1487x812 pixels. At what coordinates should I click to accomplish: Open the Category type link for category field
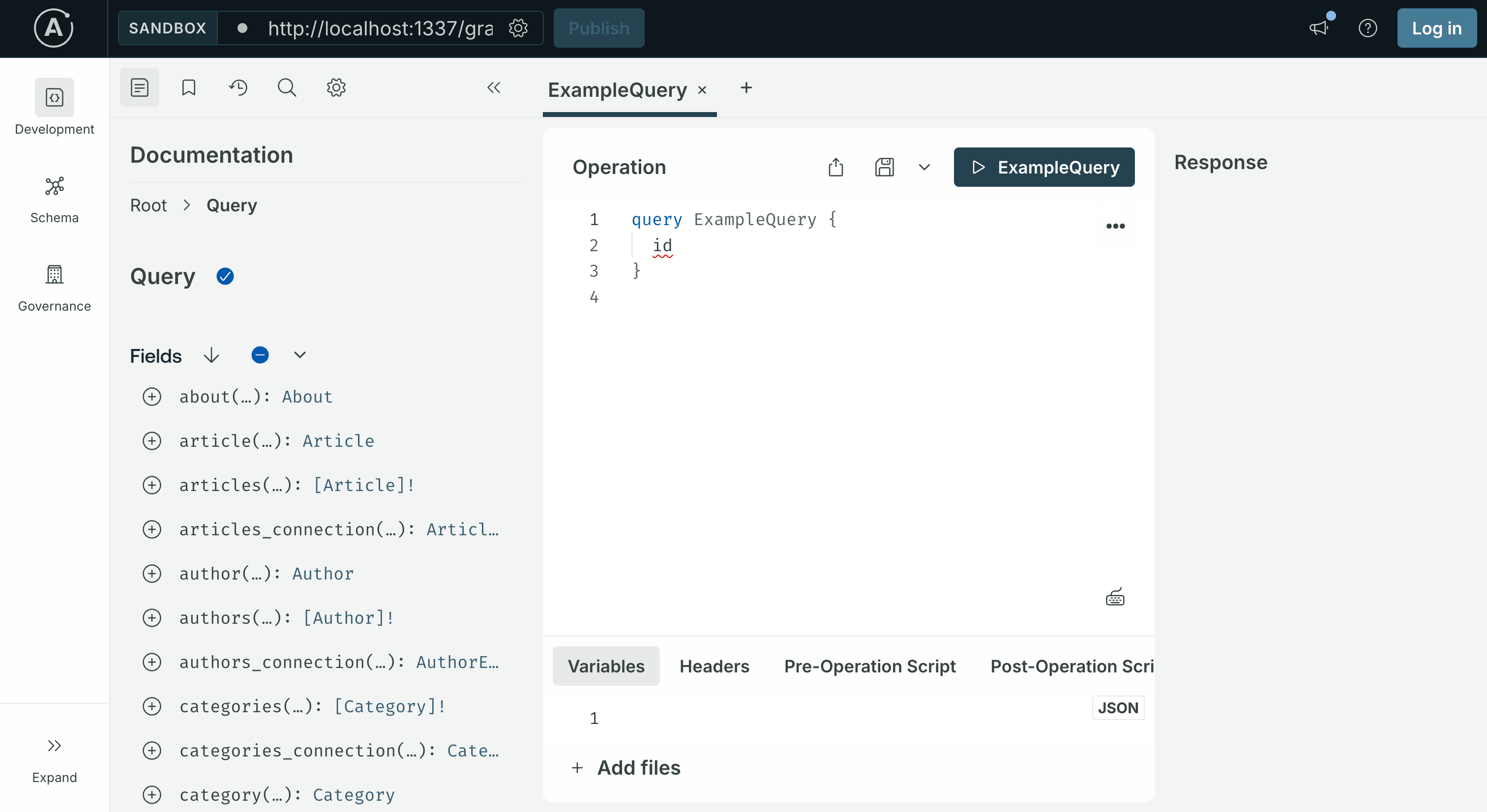point(354,795)
